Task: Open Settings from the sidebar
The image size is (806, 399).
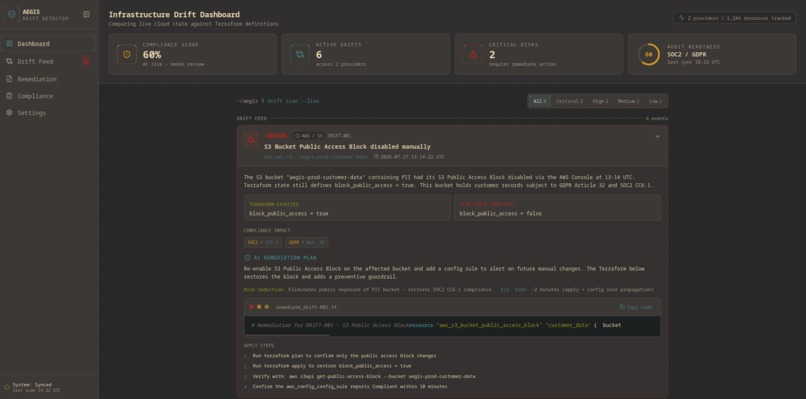Action: pyautogui.click(x=48, y=113)
